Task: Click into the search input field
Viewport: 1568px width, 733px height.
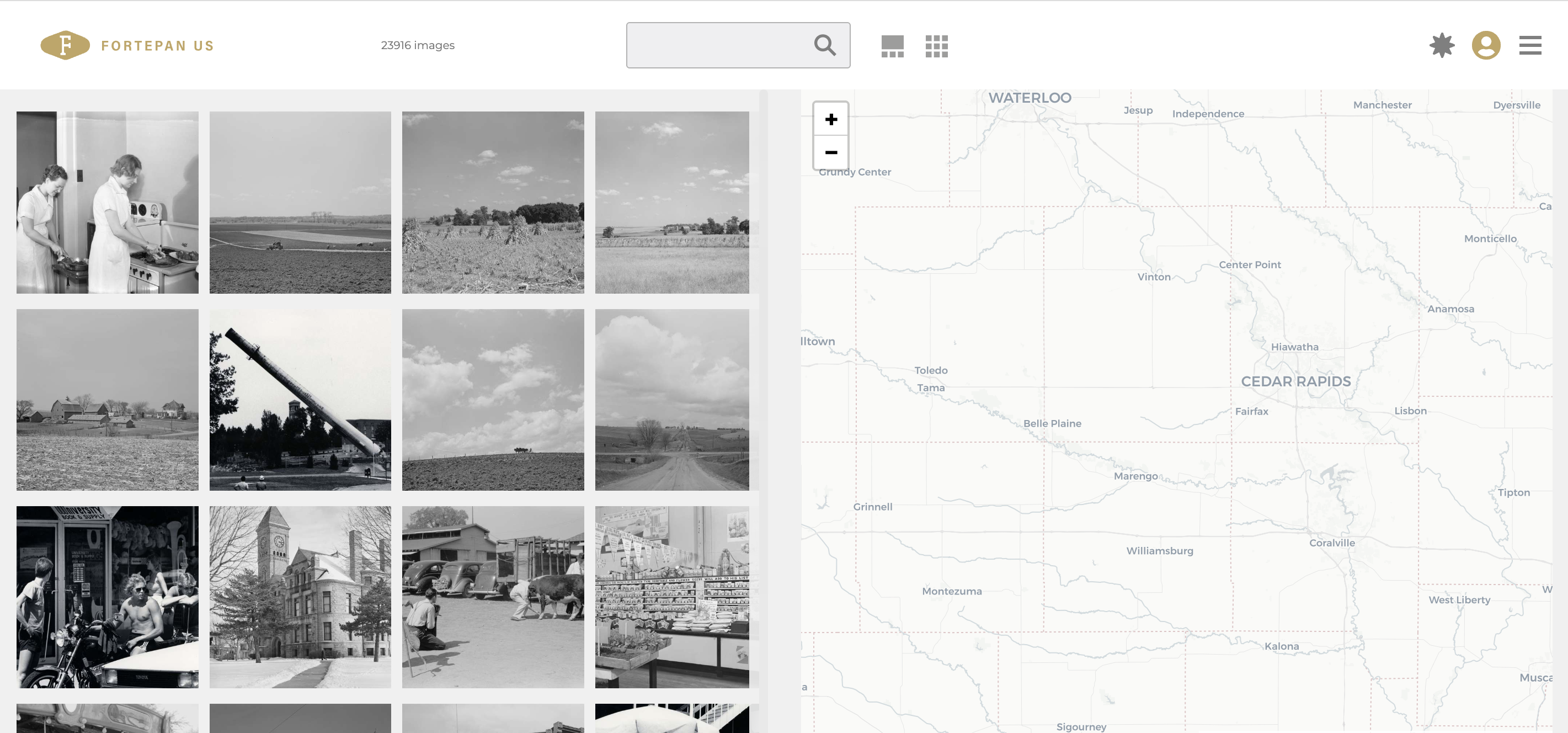Action: point(718,46)
